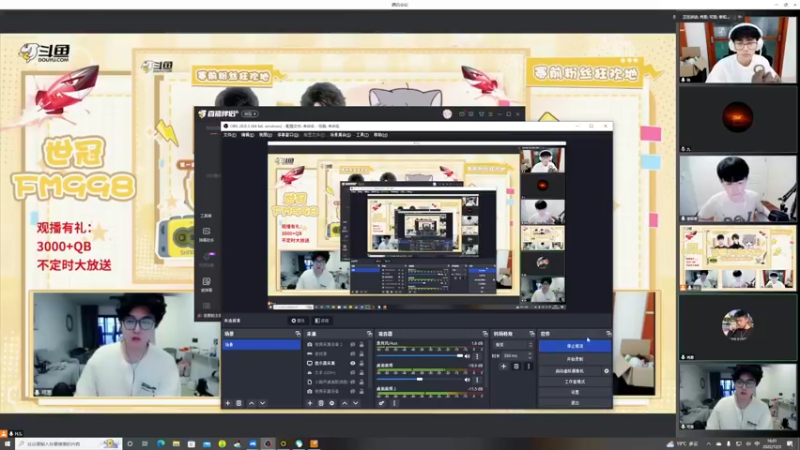Adjust the transition duration spinner arrows
The height and width of the screenshot is (450, 800).
(x=531, y=356)
